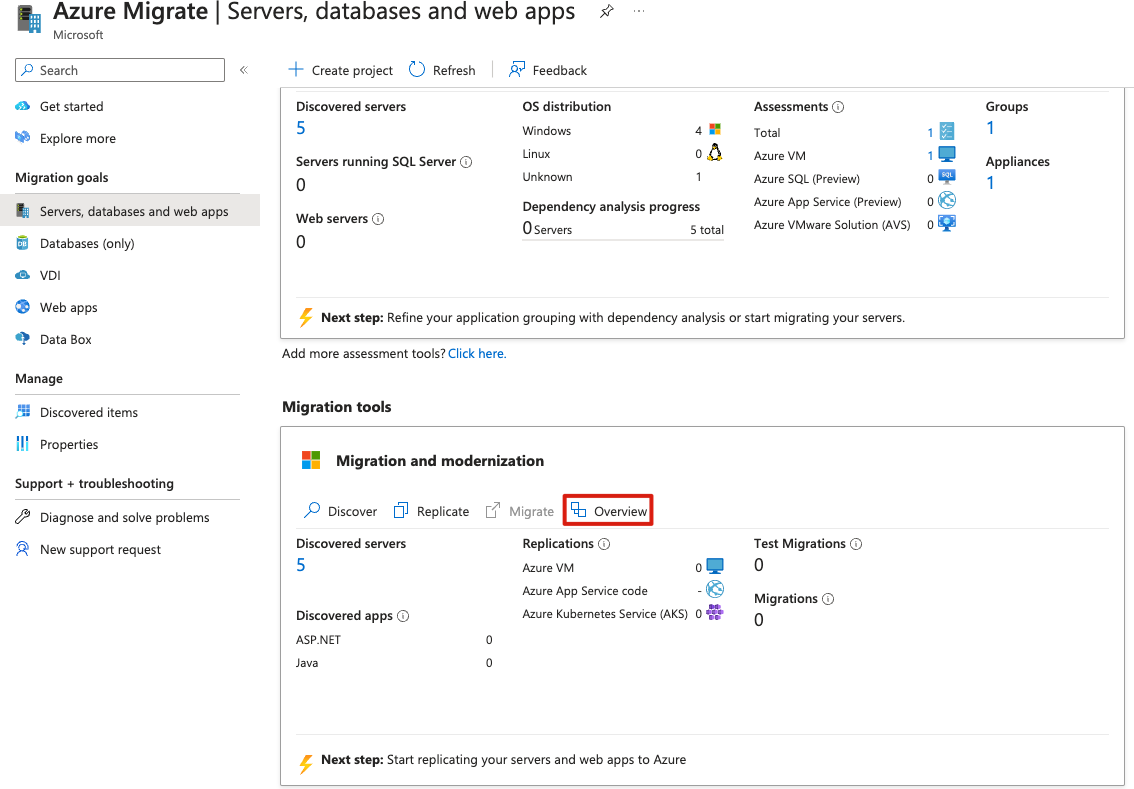Open the Web apps migration goal
Viewport: 1134px width, 789px height.
click(68, 307)
